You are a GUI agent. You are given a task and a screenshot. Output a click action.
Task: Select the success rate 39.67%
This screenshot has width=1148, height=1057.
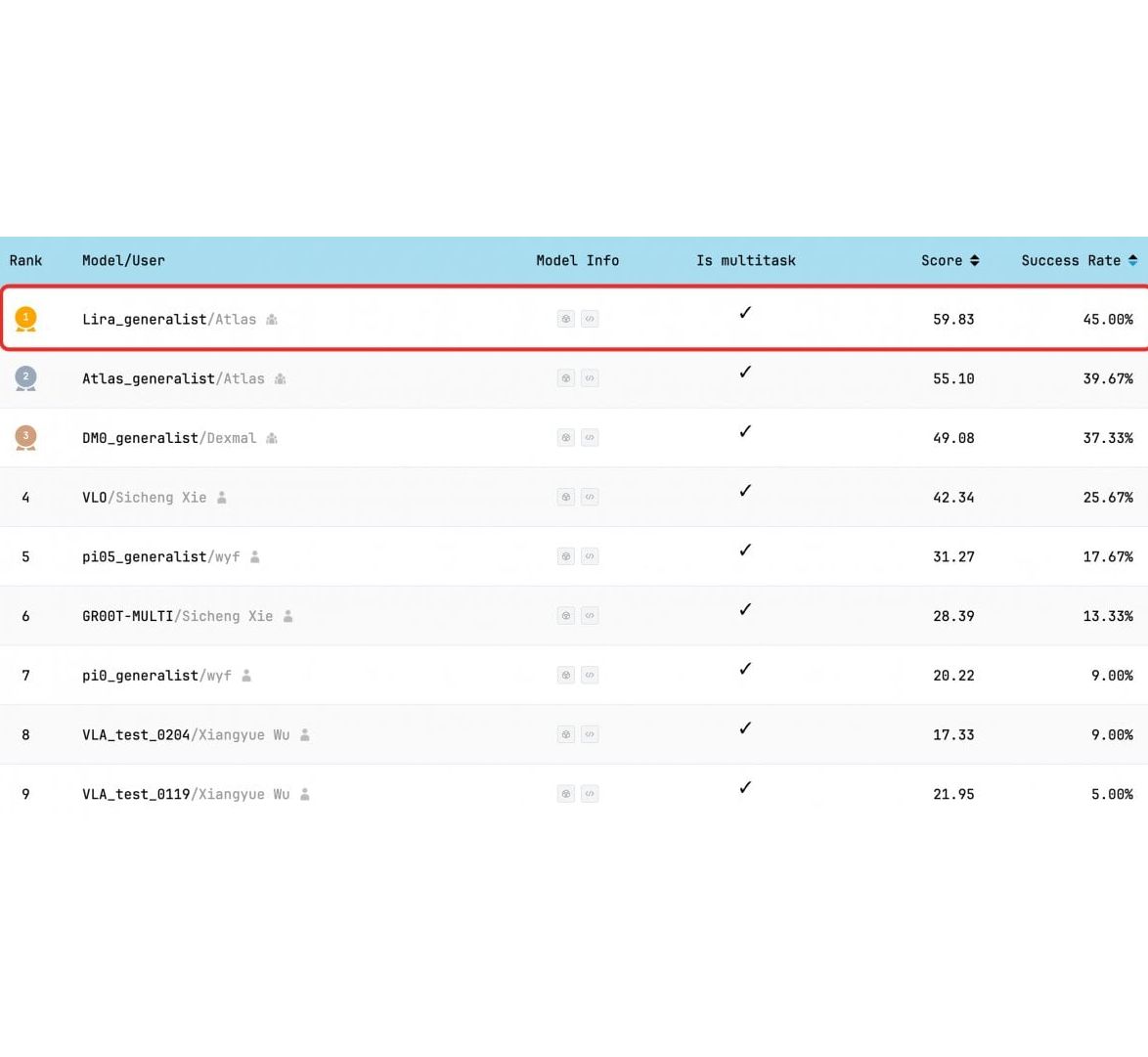coord(1108,378)
